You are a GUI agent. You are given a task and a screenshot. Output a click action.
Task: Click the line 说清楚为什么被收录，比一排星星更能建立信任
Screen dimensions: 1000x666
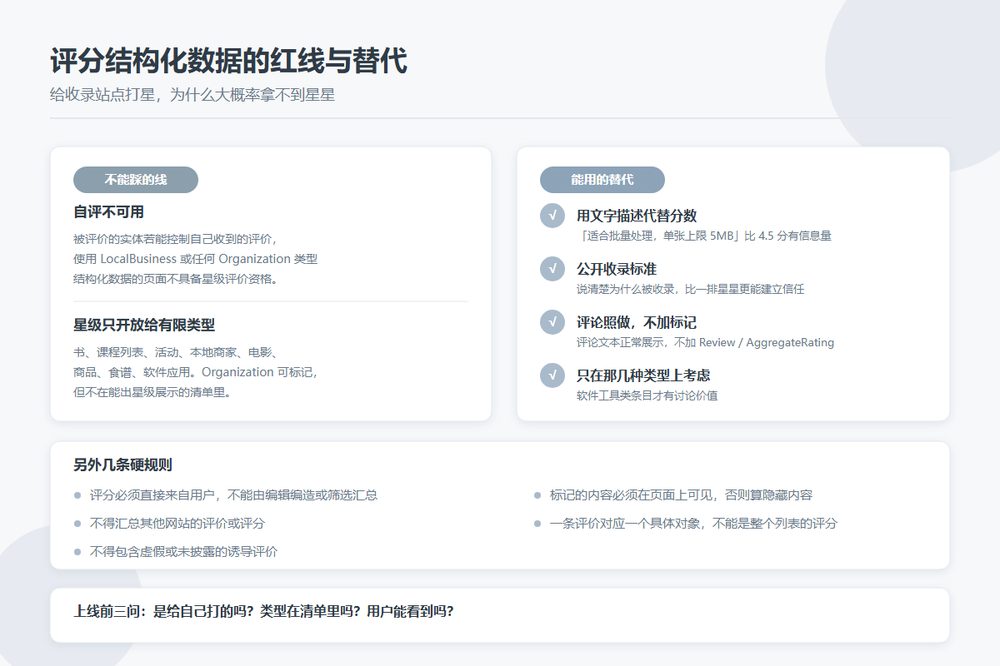point(690,289)
